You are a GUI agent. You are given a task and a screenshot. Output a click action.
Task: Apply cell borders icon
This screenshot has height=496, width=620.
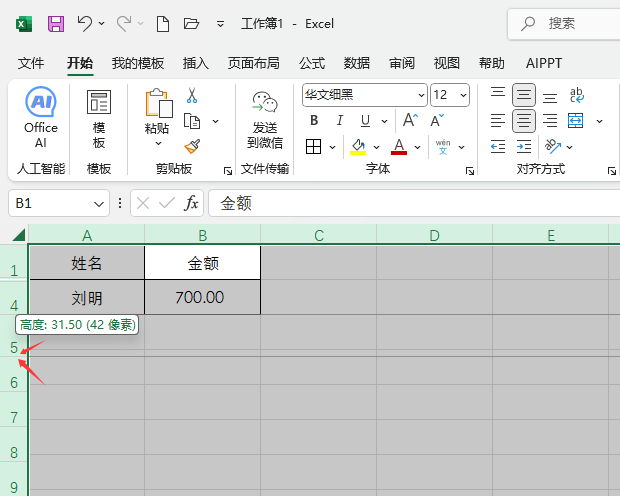[314, 147]
